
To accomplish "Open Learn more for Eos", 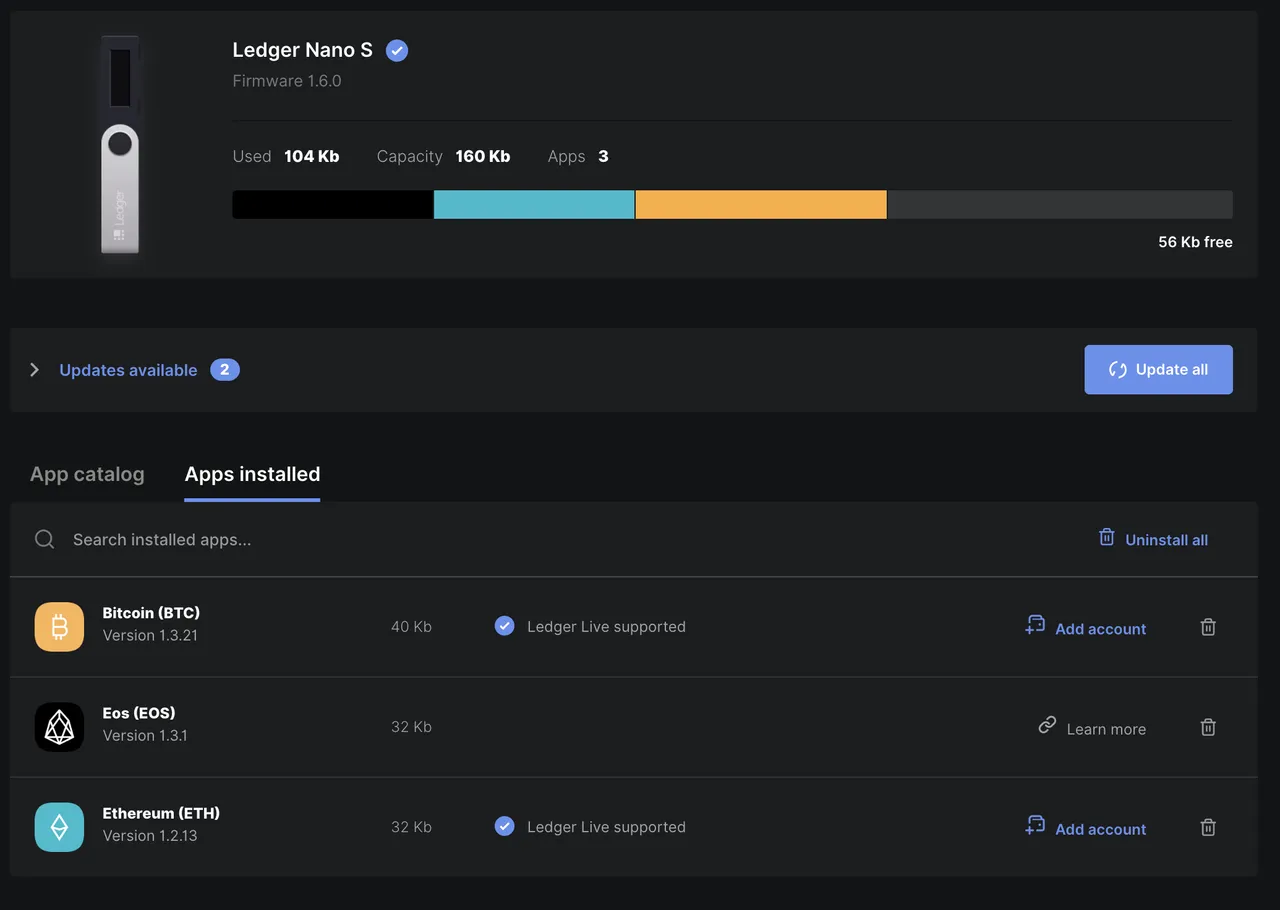I will (x=1092, y=727).
